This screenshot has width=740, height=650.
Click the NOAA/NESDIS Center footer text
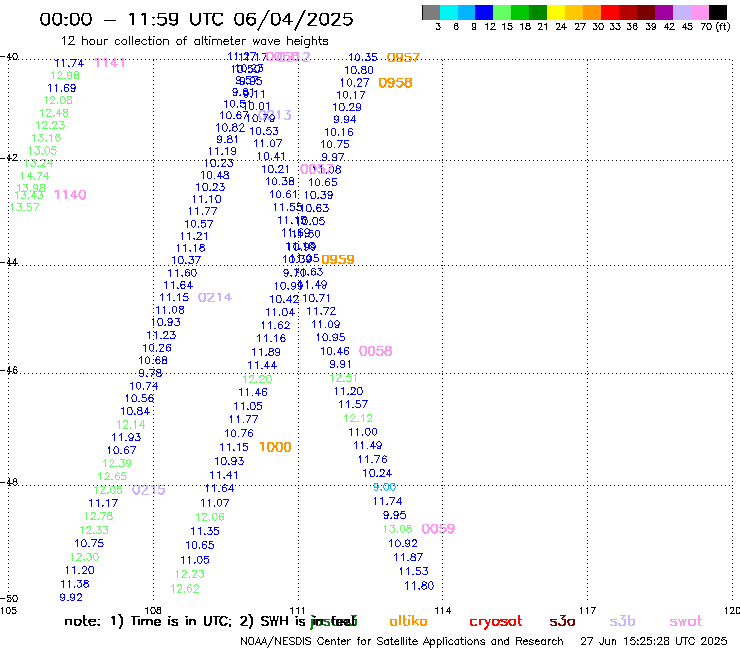pos(402,641)
